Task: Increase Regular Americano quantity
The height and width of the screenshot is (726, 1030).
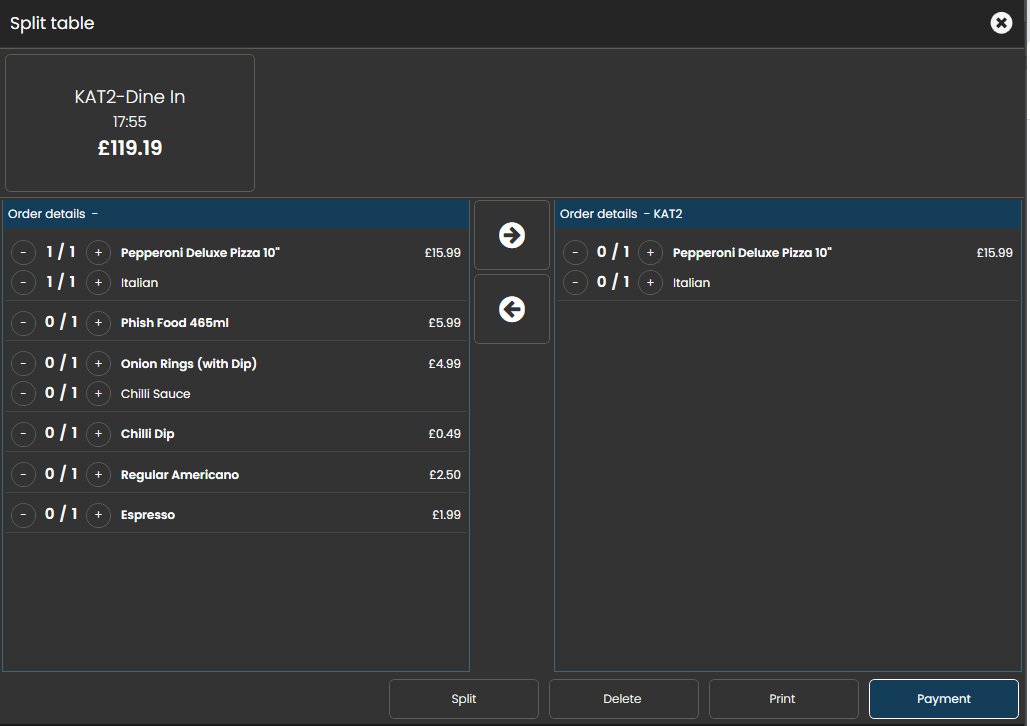Action: point(98,475)
